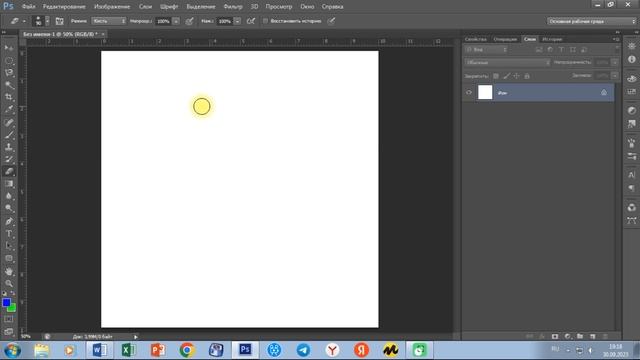Select the Horizontal Type tool
Viewport: 640px width, 360px height.
point(9,234)
